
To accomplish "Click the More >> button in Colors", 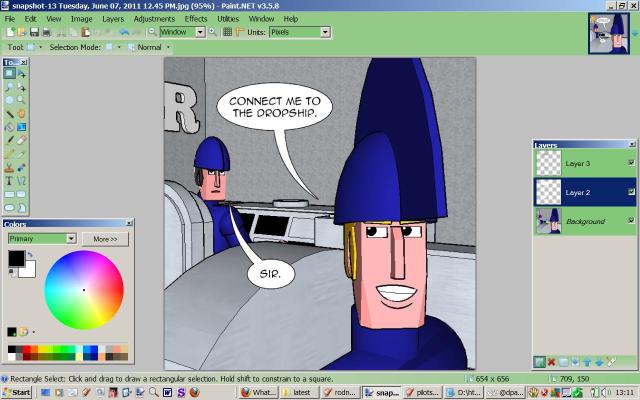I will pyautogui.click(x=105, y=239).
